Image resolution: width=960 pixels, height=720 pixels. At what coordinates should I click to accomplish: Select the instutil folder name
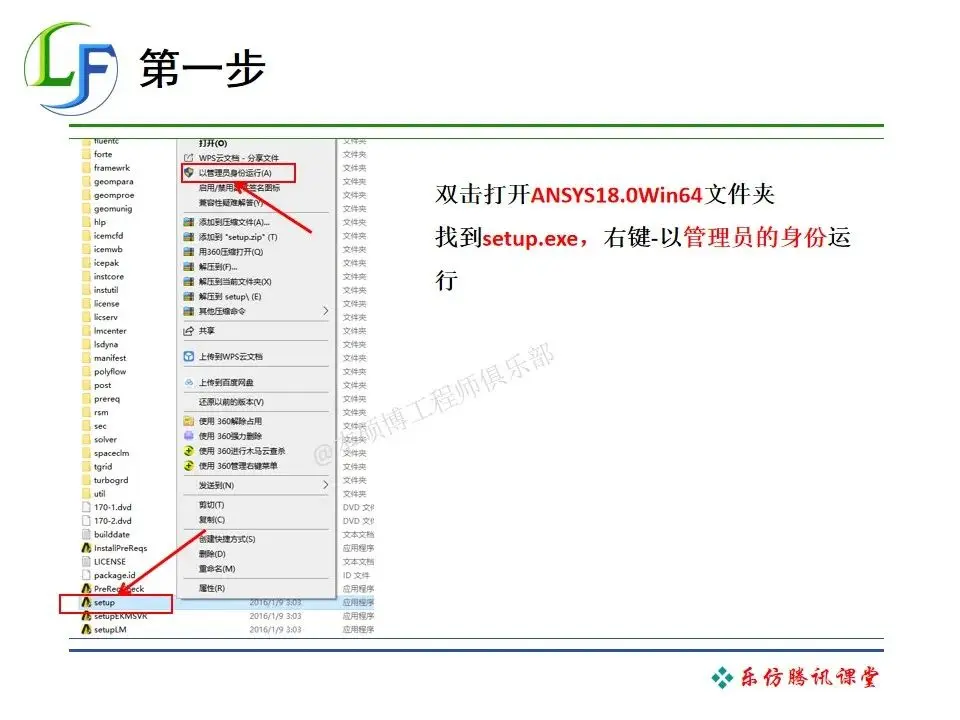(106, 290)
